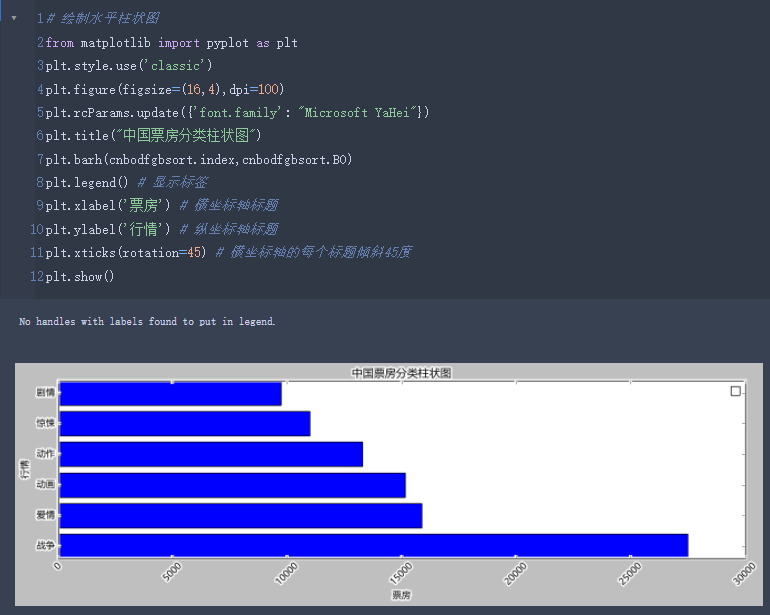Click the 剧情 bar in the chart
The width and height of the screenshot is (770, 615).
tap(170, 394)
